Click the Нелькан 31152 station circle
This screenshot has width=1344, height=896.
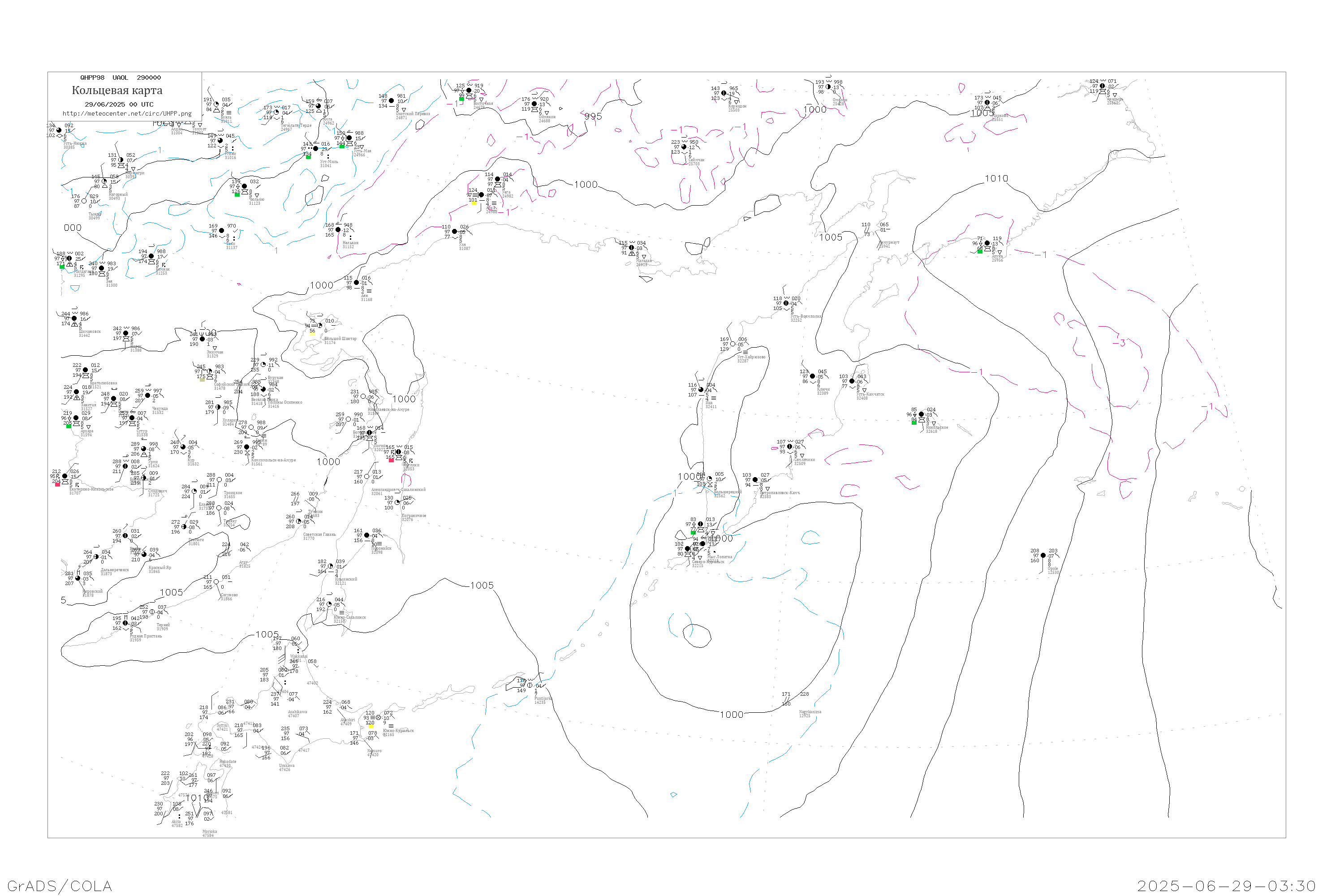point(338,230)
